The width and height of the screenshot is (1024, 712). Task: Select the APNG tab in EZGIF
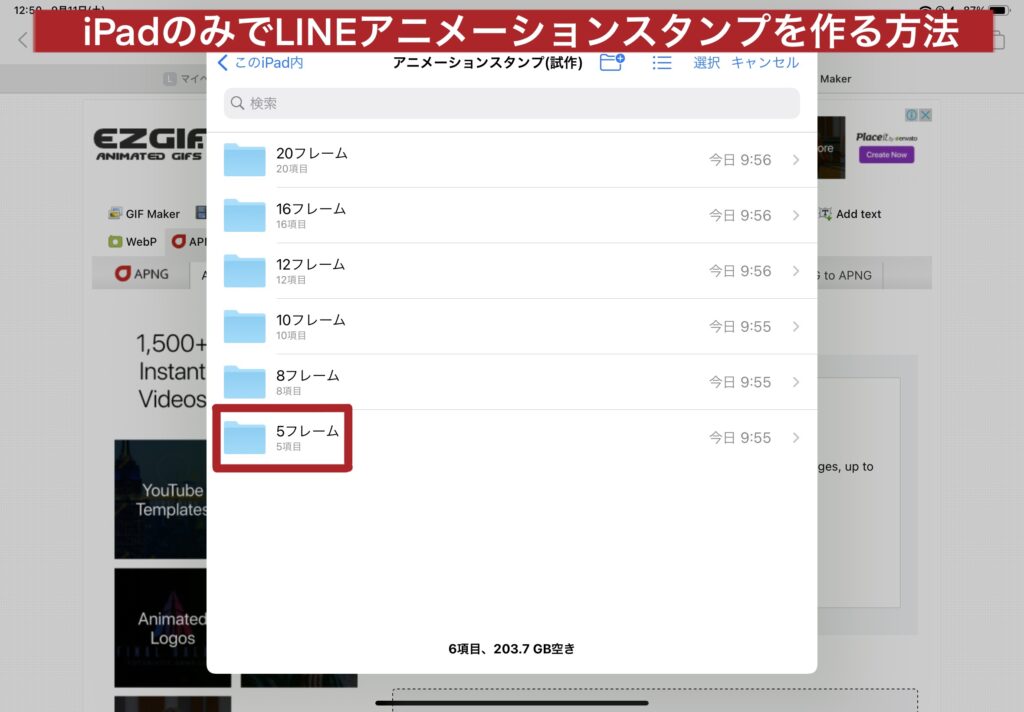pyautogui.click(x=142, y=274)
